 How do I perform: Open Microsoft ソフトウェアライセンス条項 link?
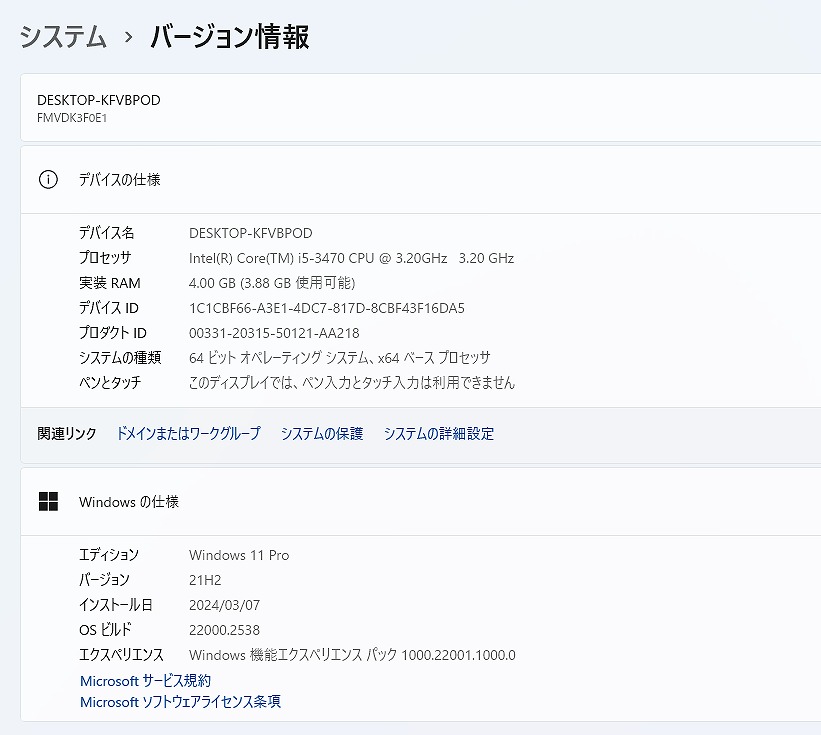click(x=180, y=701)
